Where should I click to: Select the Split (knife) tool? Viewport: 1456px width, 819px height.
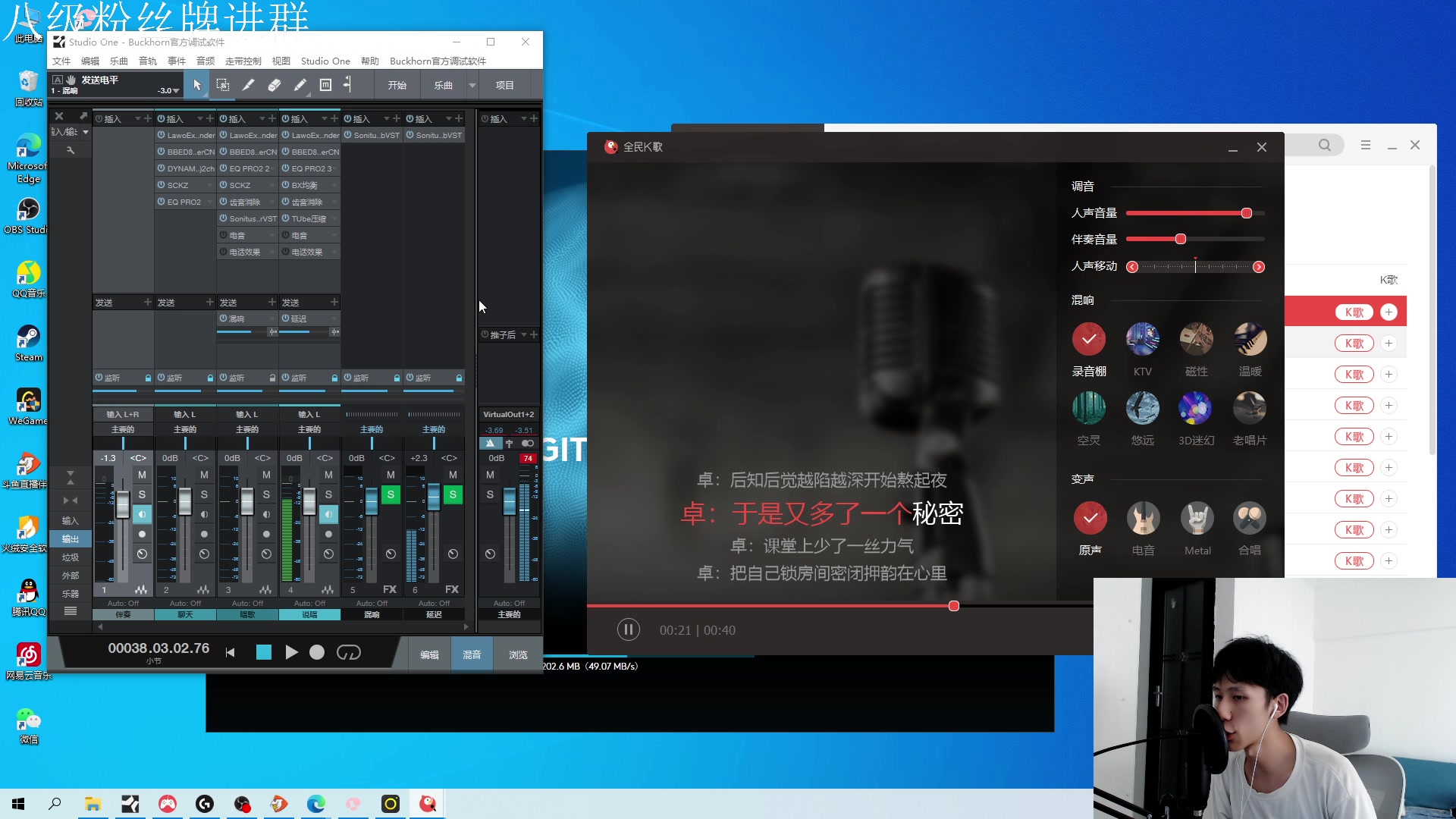pyautogui.click(x=248, y=85)
